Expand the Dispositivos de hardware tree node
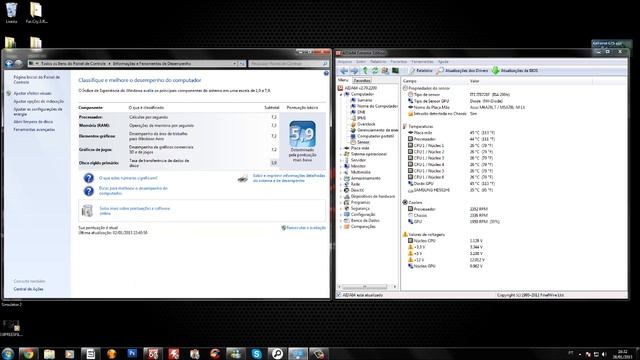The image size is (640, 360). coord(341,196)
